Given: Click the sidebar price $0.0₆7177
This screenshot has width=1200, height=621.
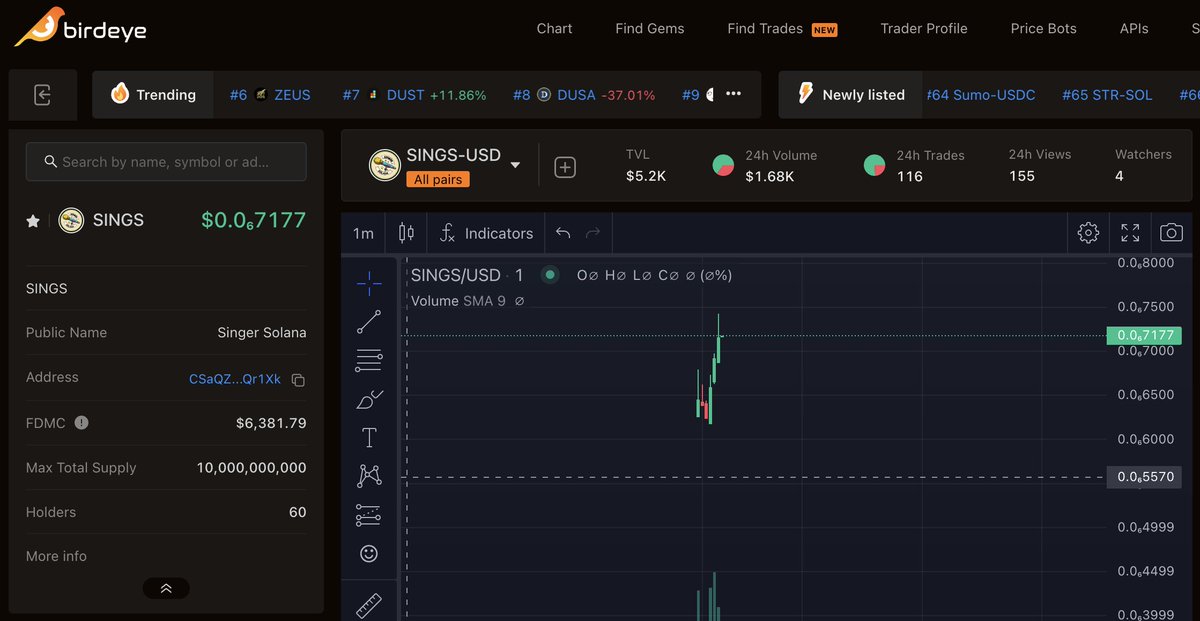Looking at the screenshot, I should [x=254, y=220].
